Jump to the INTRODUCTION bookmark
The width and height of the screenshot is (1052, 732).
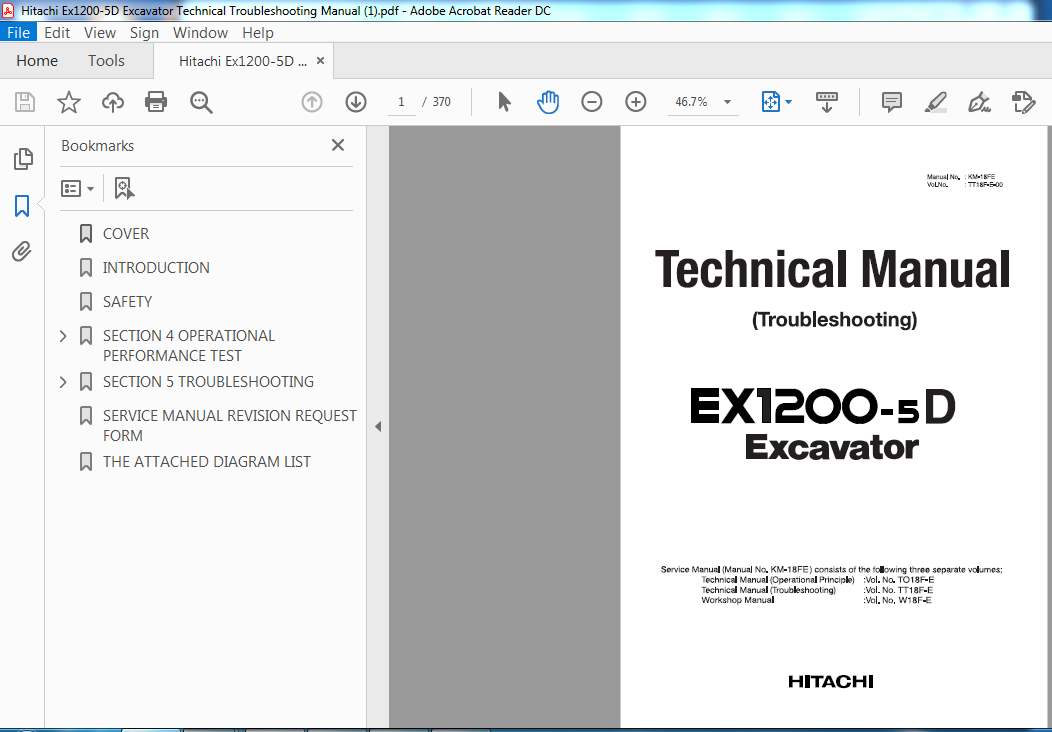point(156,268)
